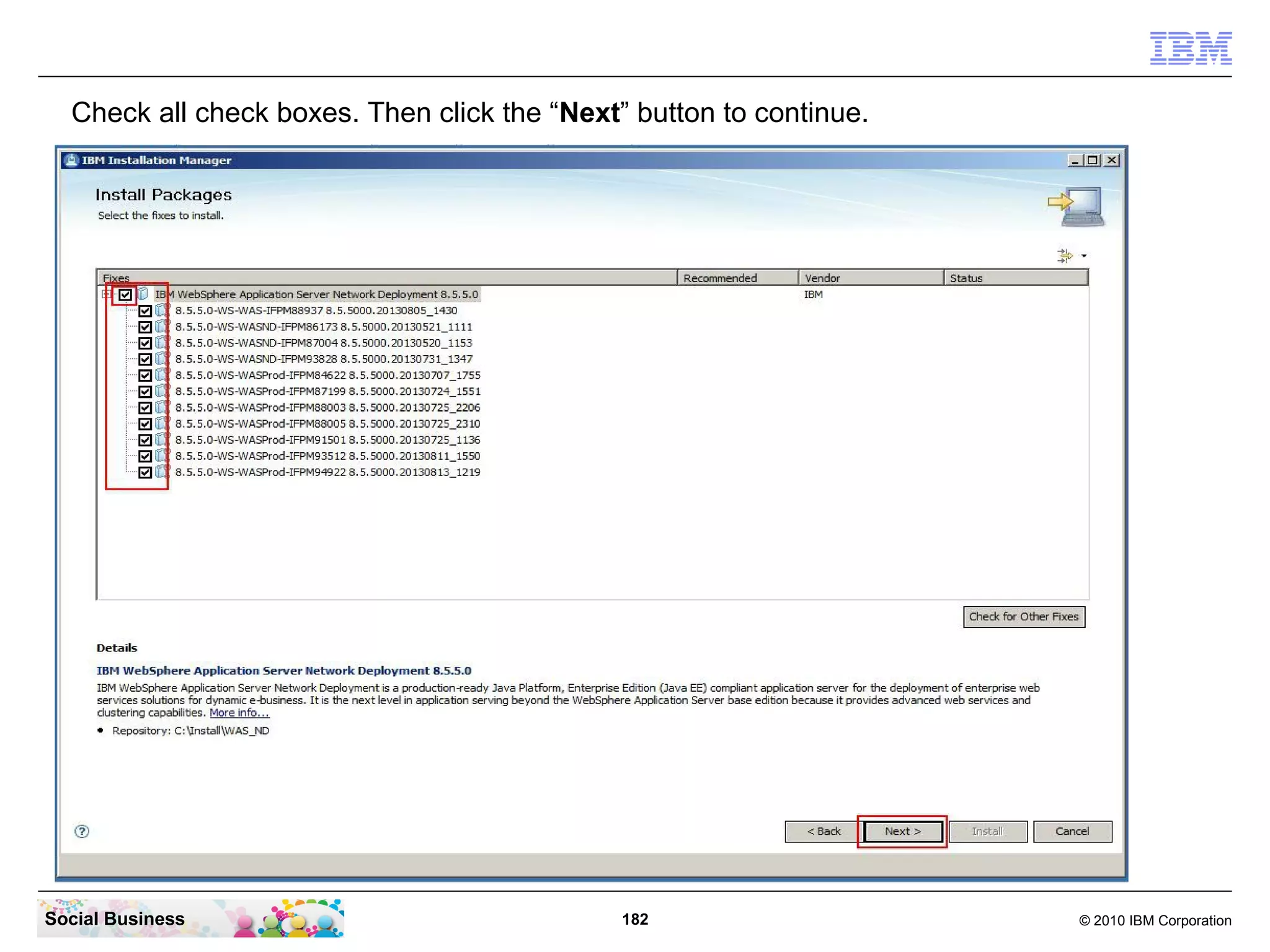Open the More info link

pos(239,713)
